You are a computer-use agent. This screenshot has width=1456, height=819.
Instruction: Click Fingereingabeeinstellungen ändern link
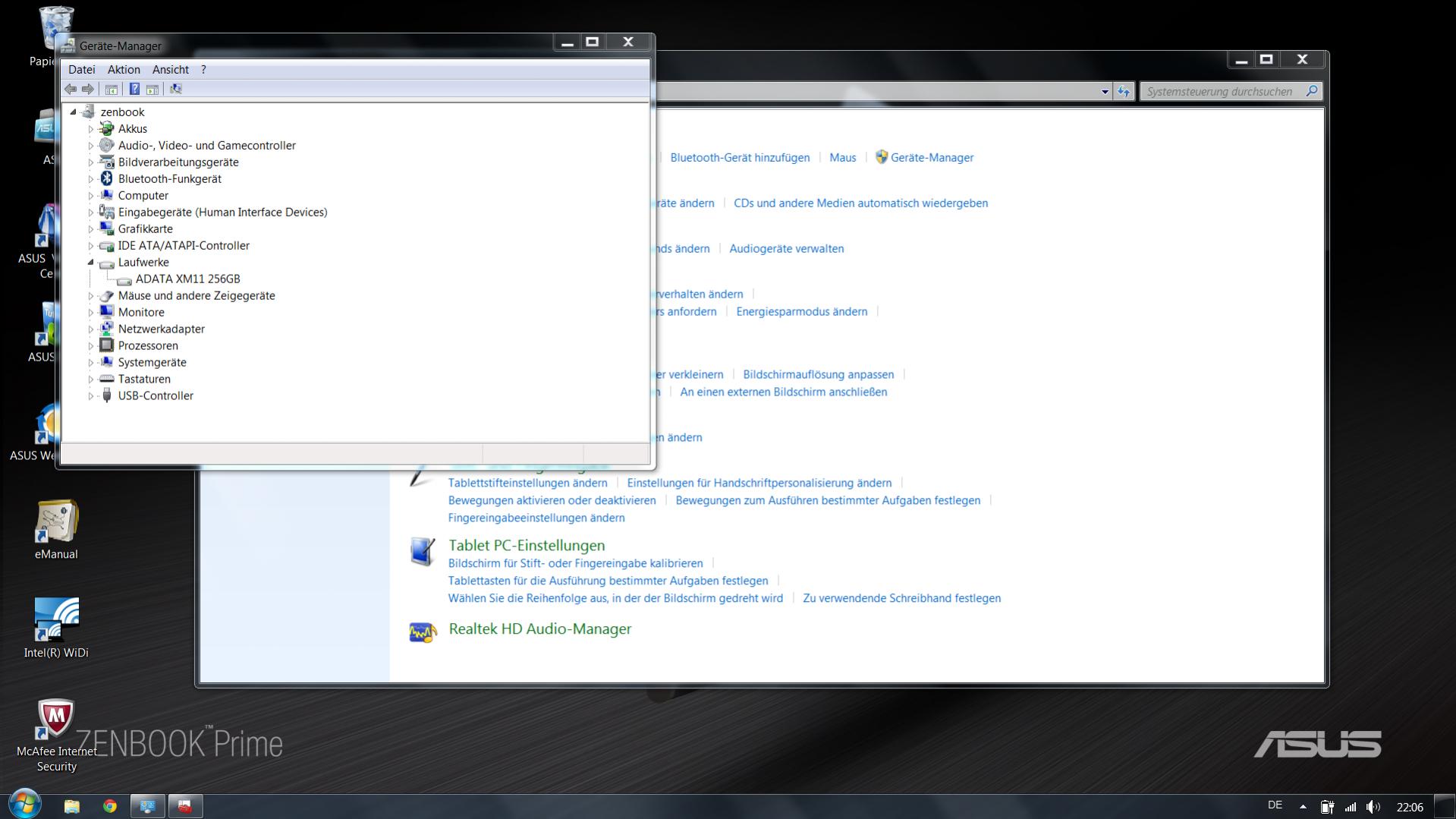pos(536,518)
